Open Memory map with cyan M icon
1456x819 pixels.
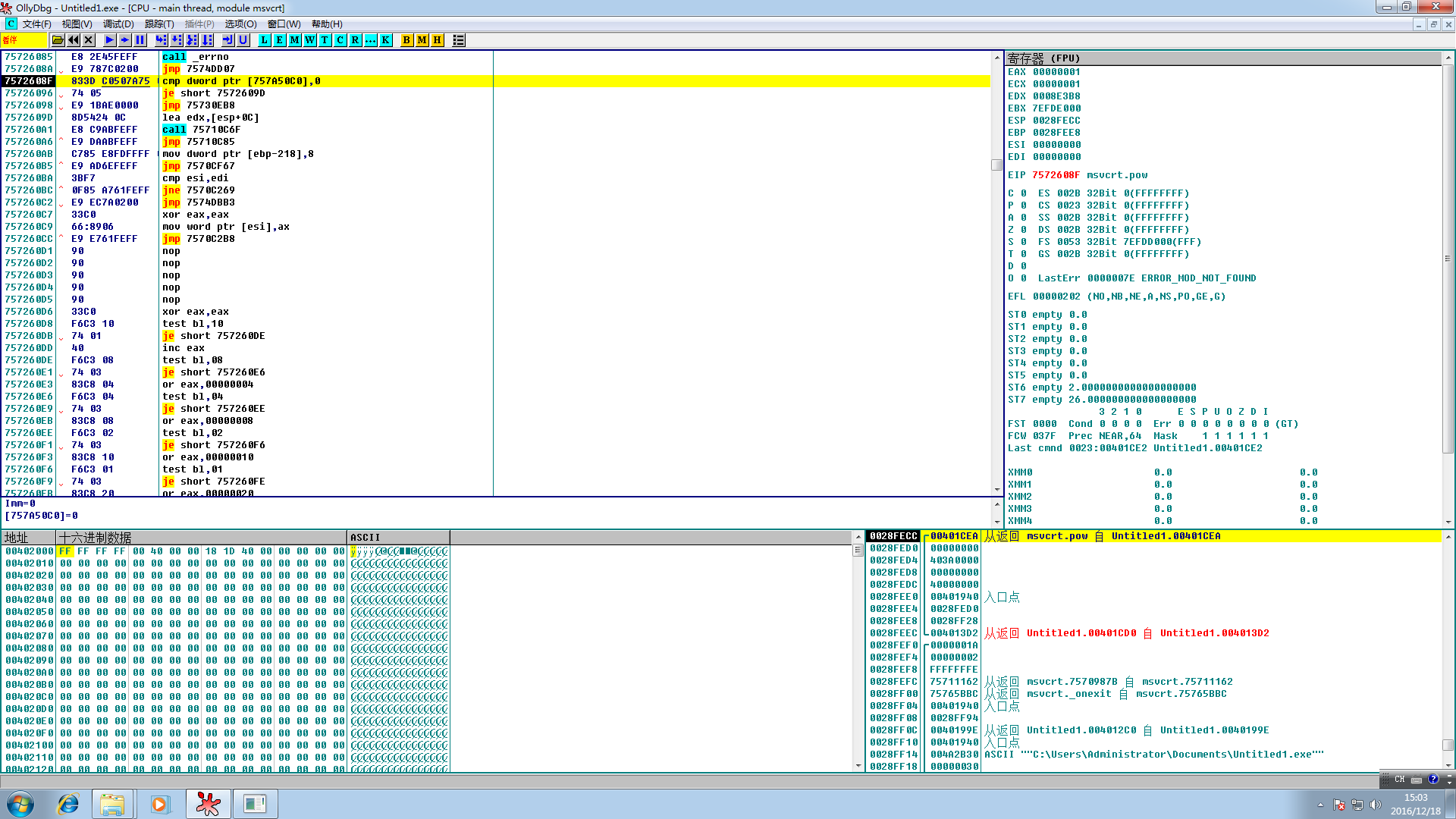[295, 40]
